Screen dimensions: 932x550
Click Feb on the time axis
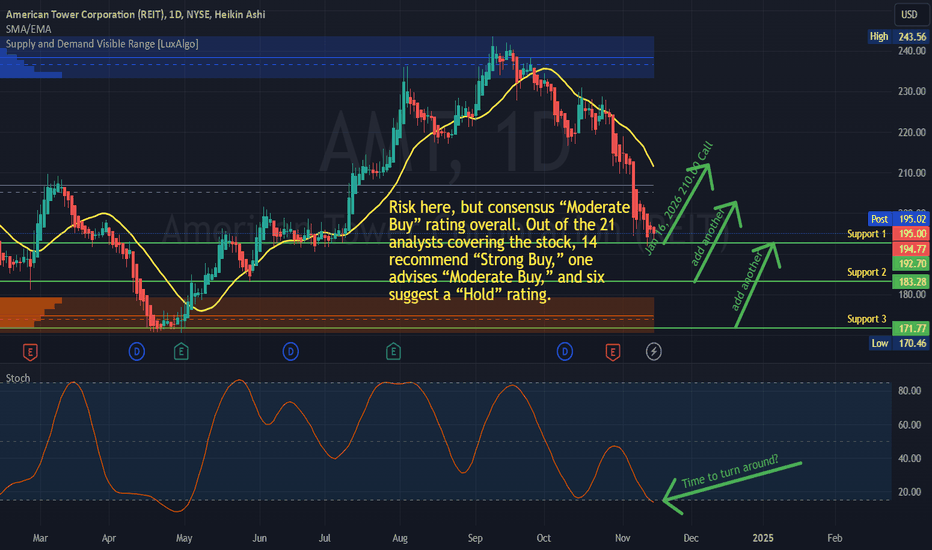coord(835,538)
